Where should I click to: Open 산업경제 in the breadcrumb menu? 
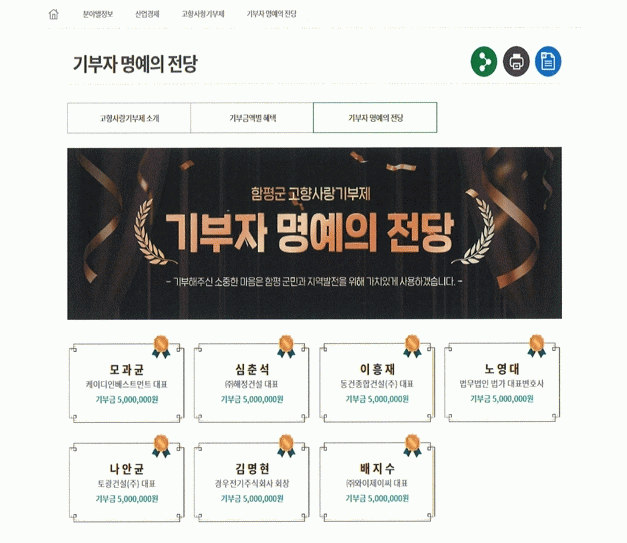pyautogui.click(x=147, y=14)
